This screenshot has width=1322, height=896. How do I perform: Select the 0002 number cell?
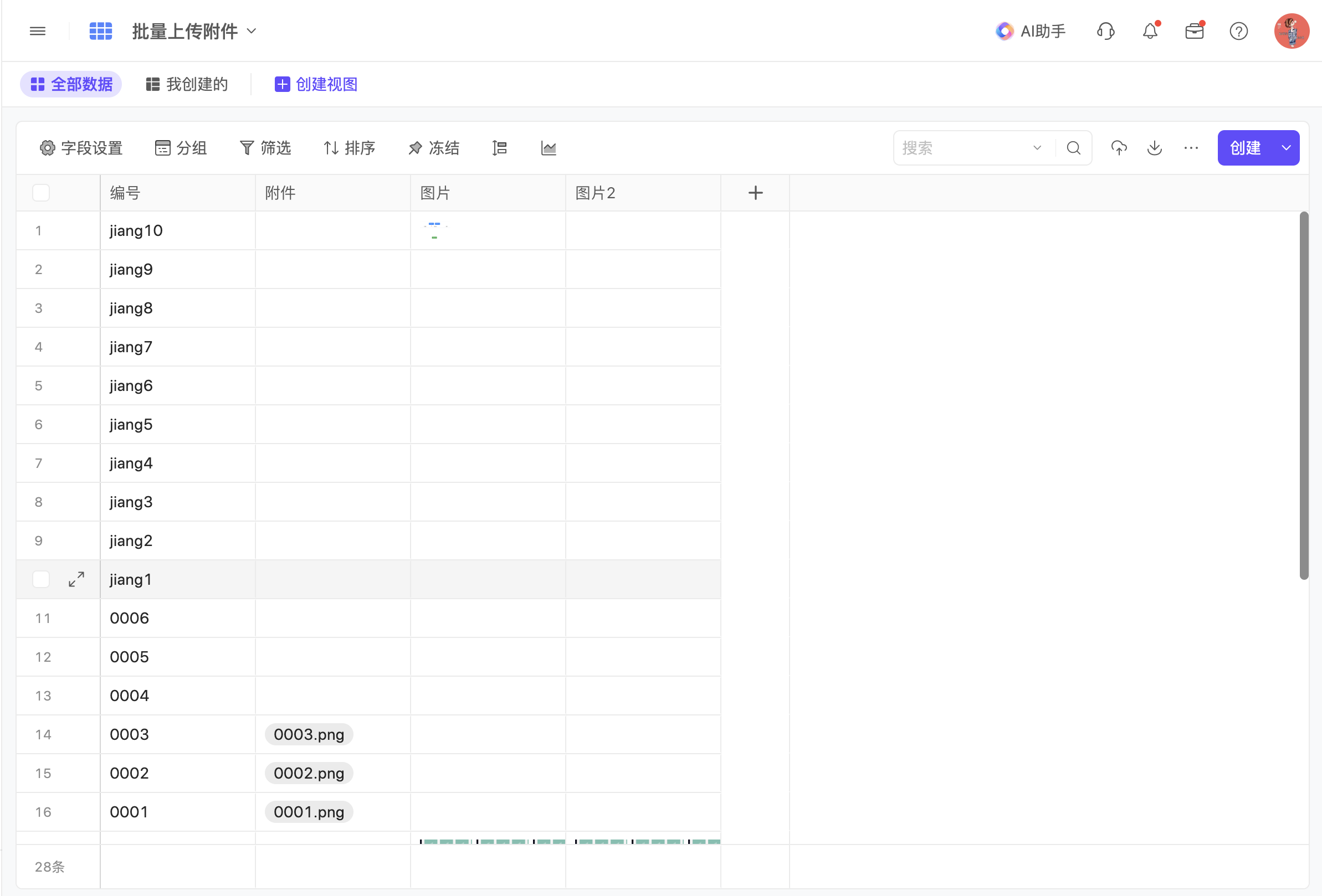(178, 773)
